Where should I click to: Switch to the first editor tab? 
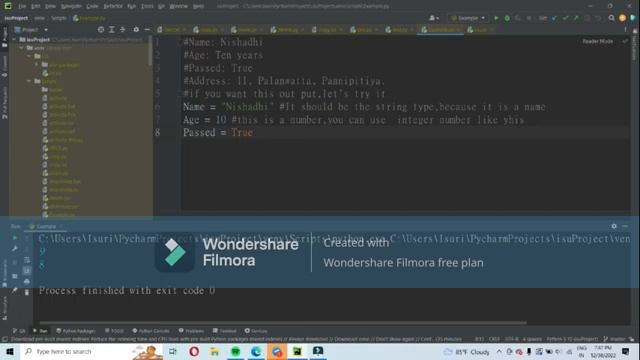[171, 29]
